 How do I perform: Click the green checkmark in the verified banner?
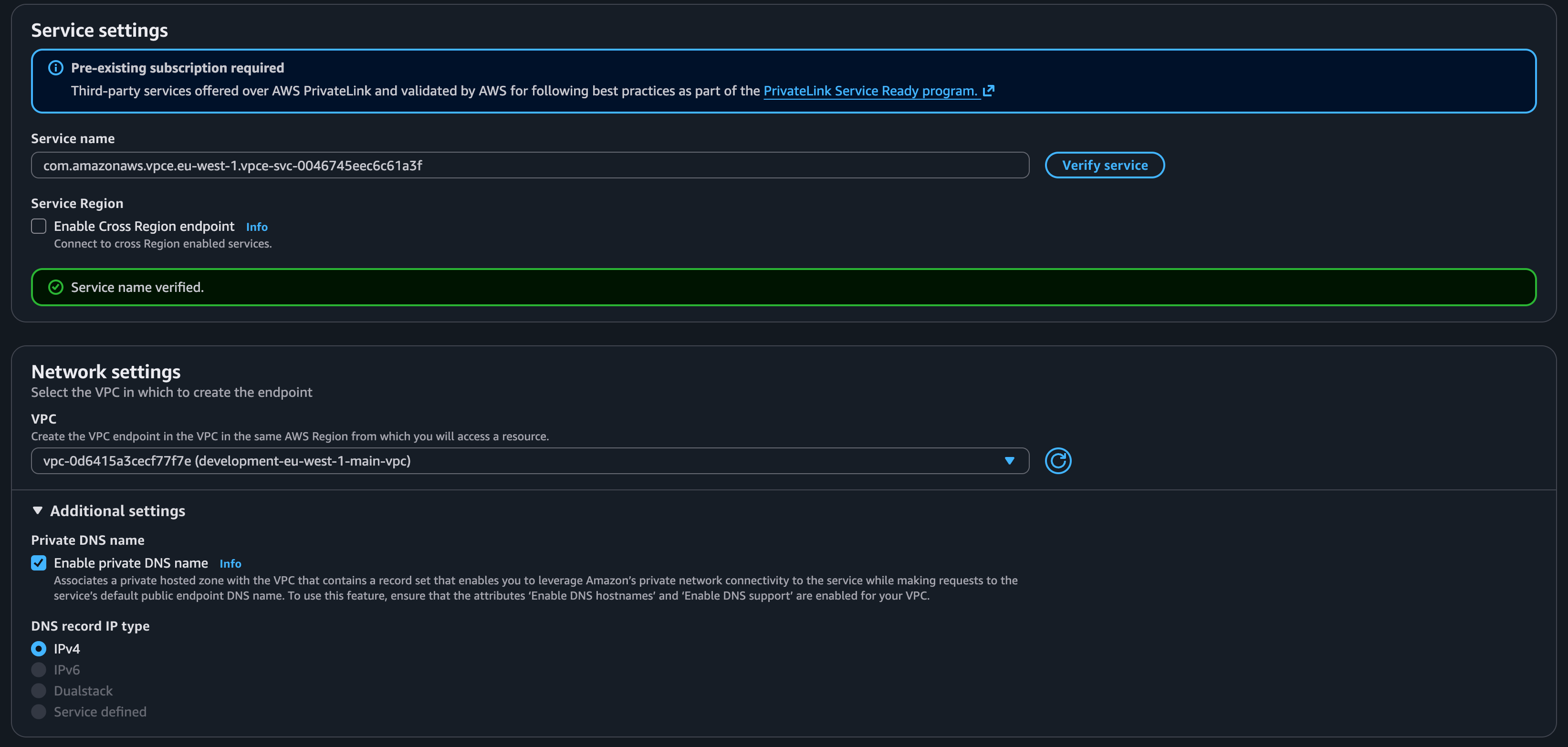(55, 287)
